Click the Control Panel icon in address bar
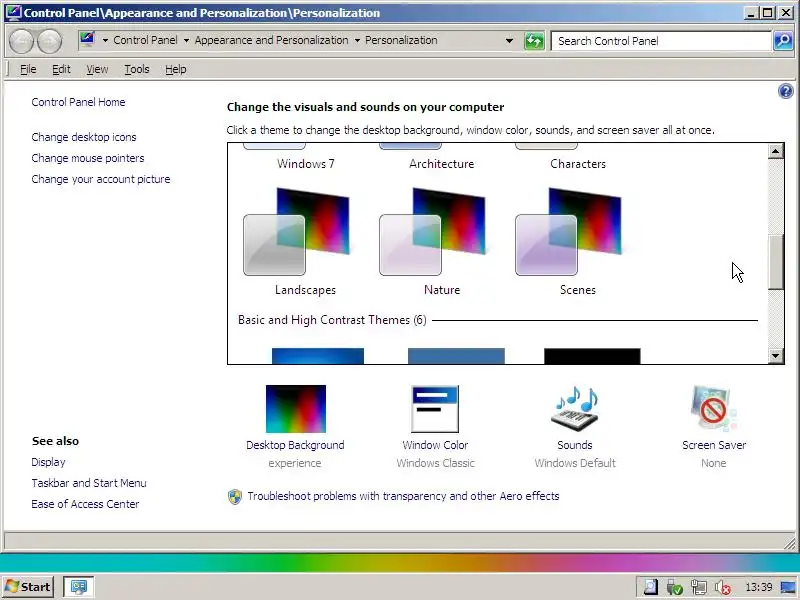The image size is (800, 600). [87, 39]
